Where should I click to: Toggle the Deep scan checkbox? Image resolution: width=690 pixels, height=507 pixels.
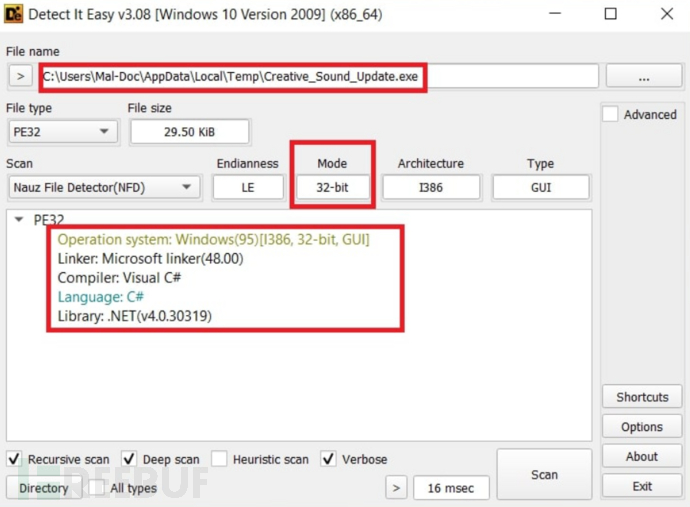tap(129, 459)
